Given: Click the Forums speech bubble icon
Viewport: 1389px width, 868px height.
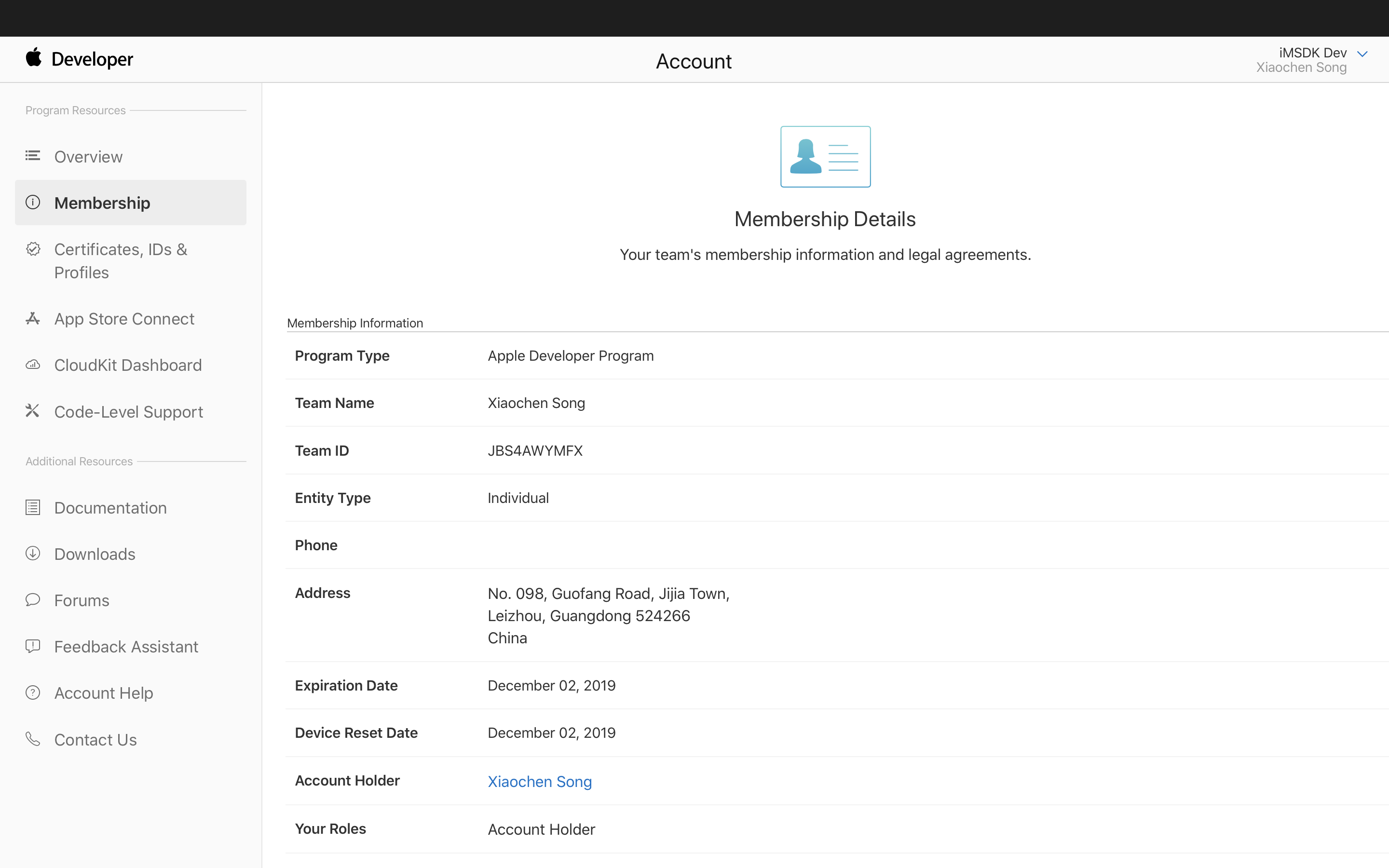Looking at the screenshot, I should tap(33, 600).
